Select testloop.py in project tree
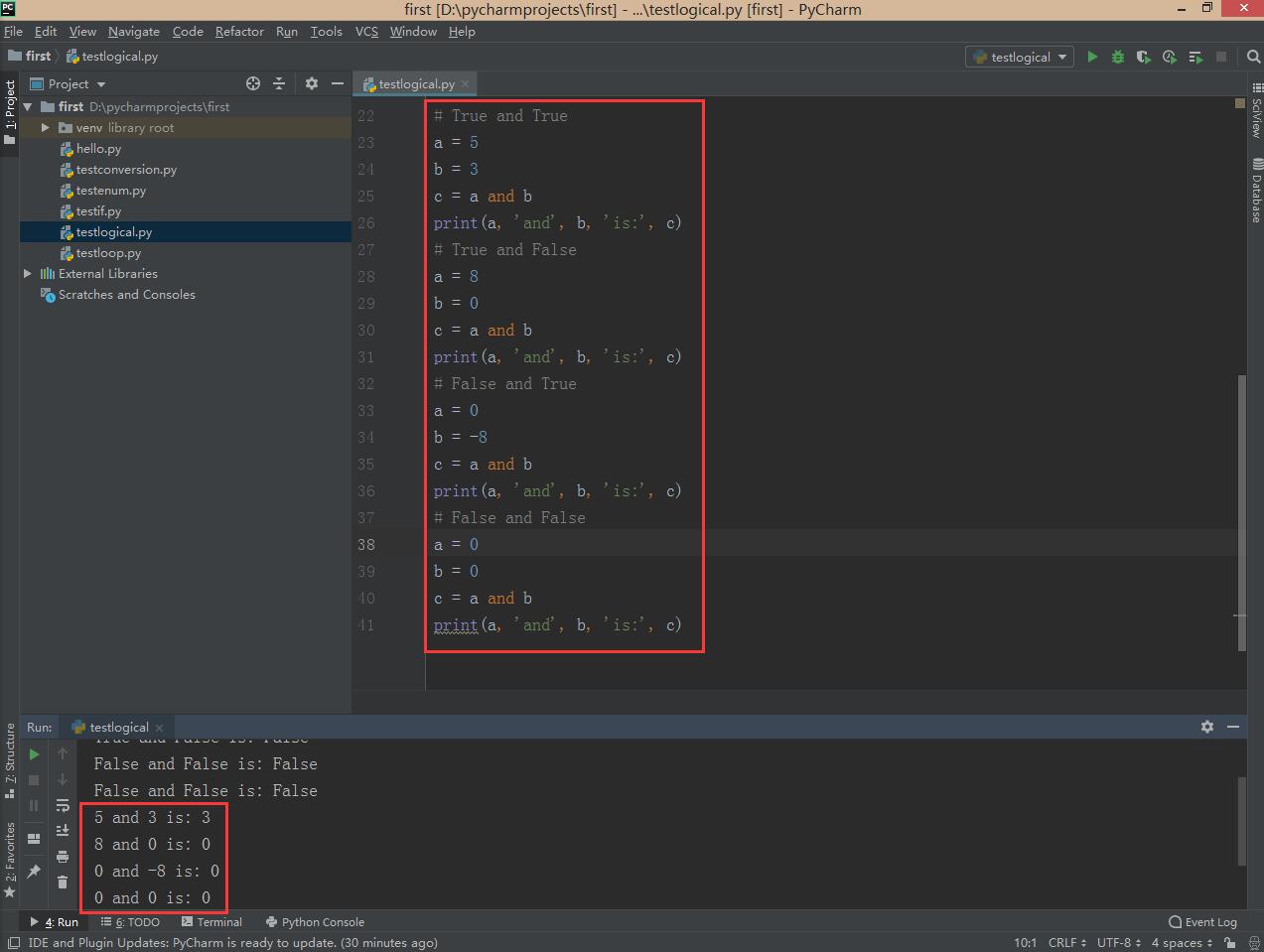This screenshot has width=1264, height=952. 108,252
